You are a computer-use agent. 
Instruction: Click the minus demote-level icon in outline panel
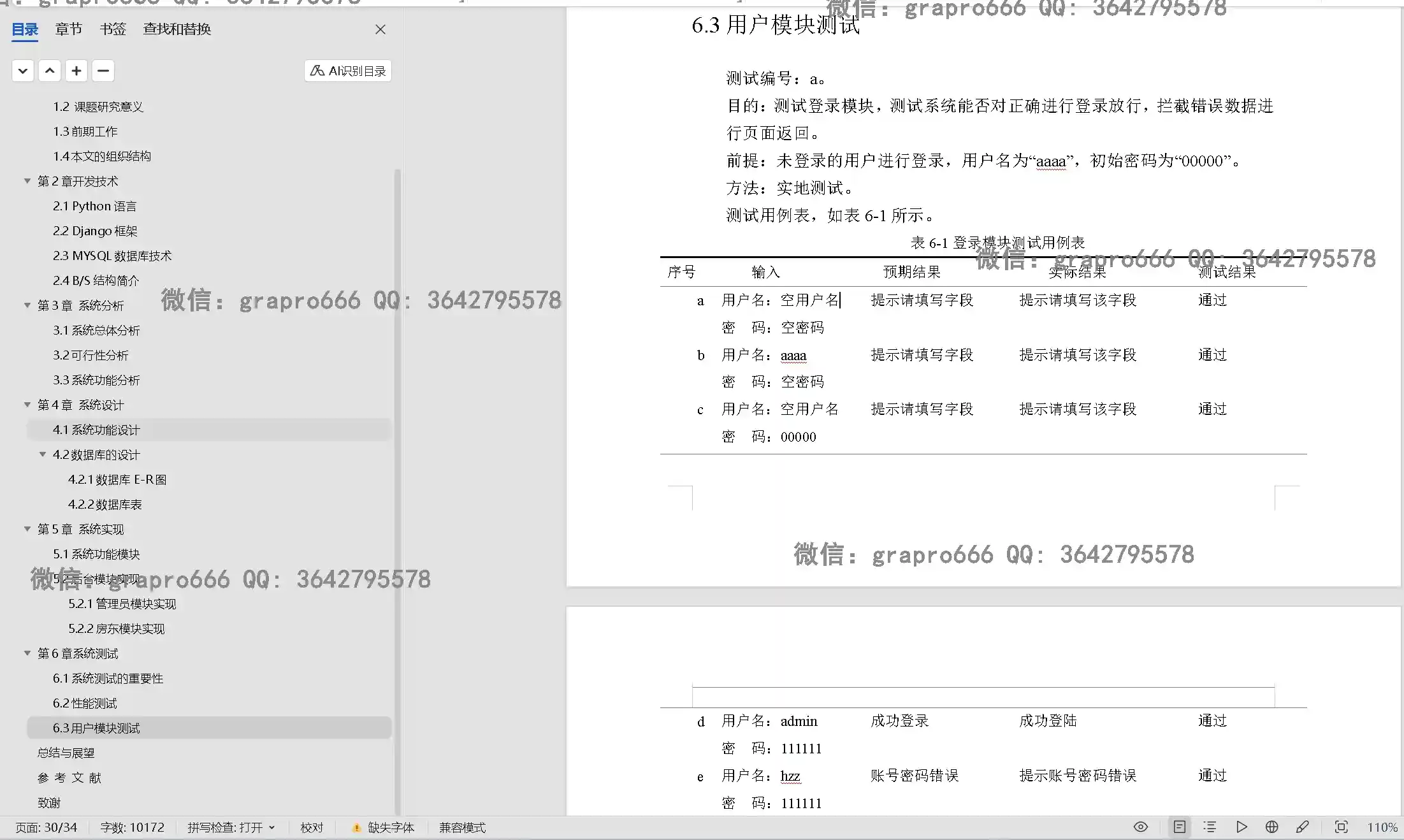(x=103, y=71)
